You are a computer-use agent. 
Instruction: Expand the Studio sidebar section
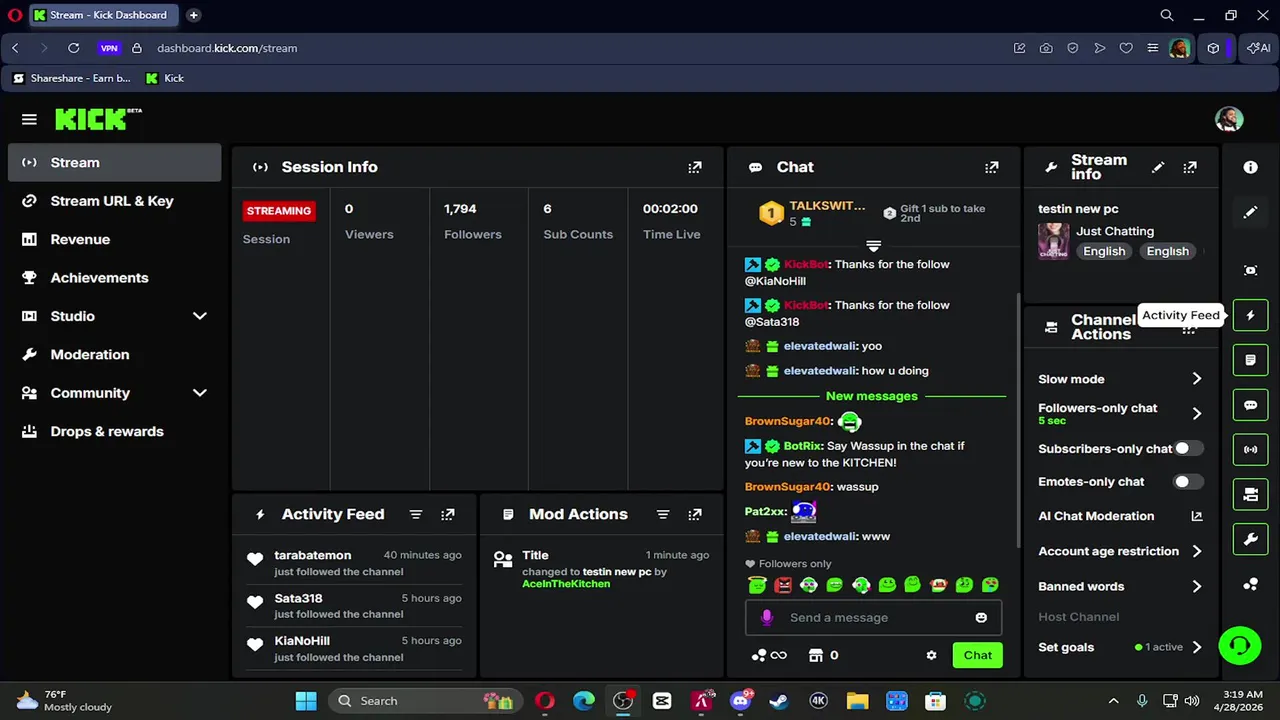coord(200,316)
